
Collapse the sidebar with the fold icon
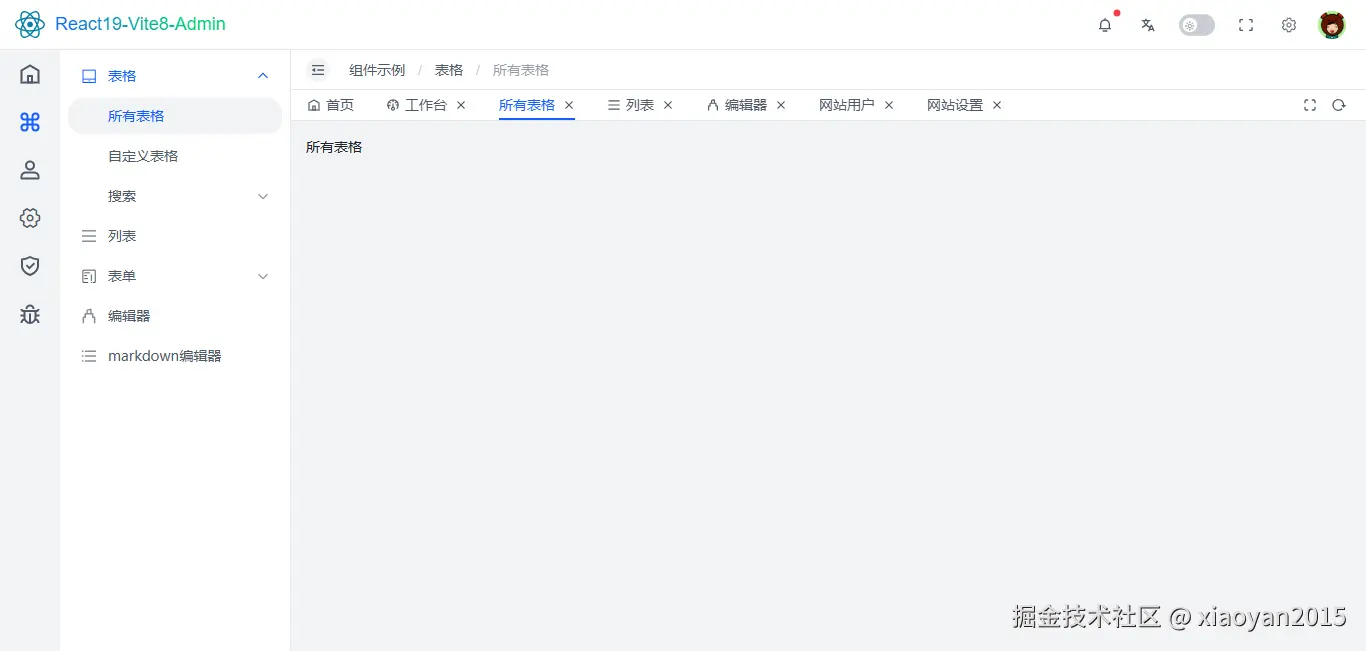(318, 70)
